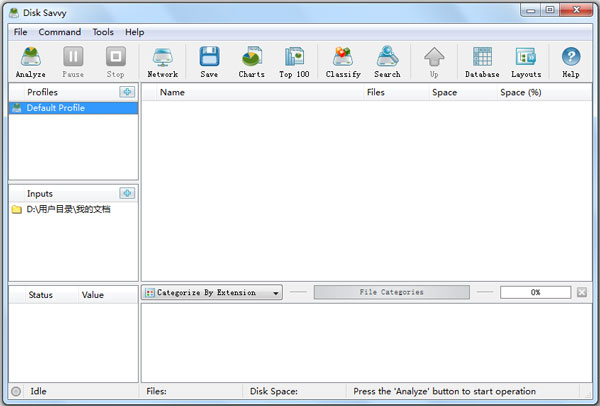This screenshot has width=600, height=406.
Task: Sort by Files column header
Action: tap(396, 92)
